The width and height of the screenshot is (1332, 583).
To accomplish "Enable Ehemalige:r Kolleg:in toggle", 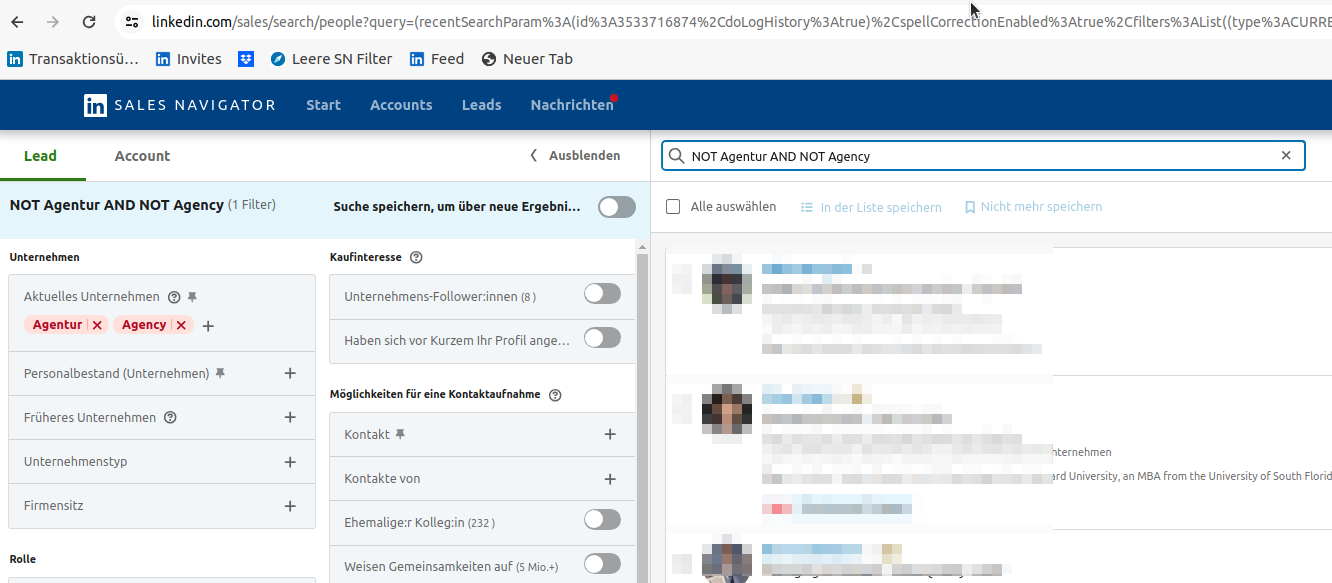I will pyautogui.click(x=602, y=520).
